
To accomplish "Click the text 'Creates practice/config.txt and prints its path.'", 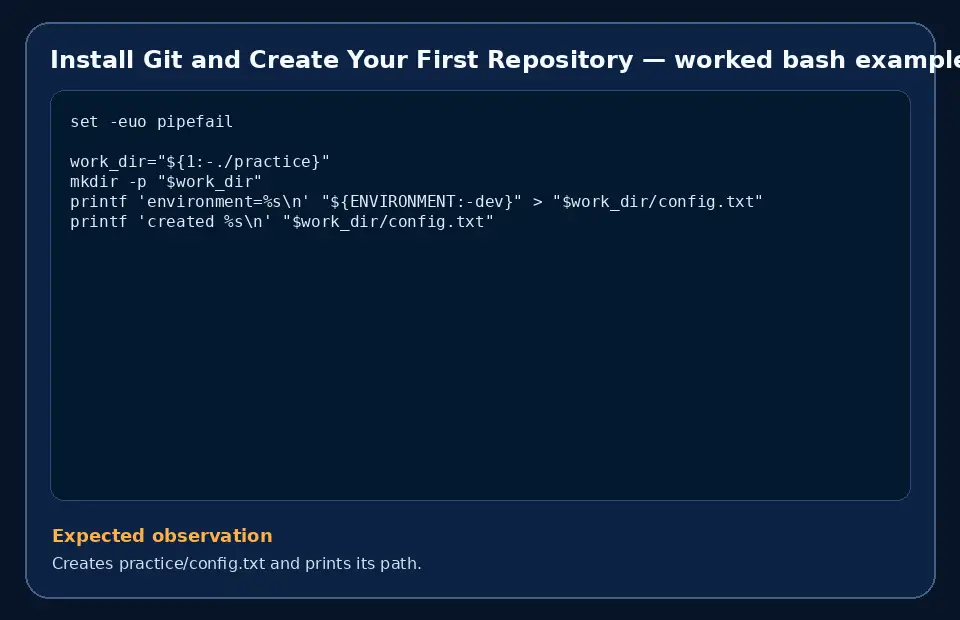I will (x=237, y=563).
